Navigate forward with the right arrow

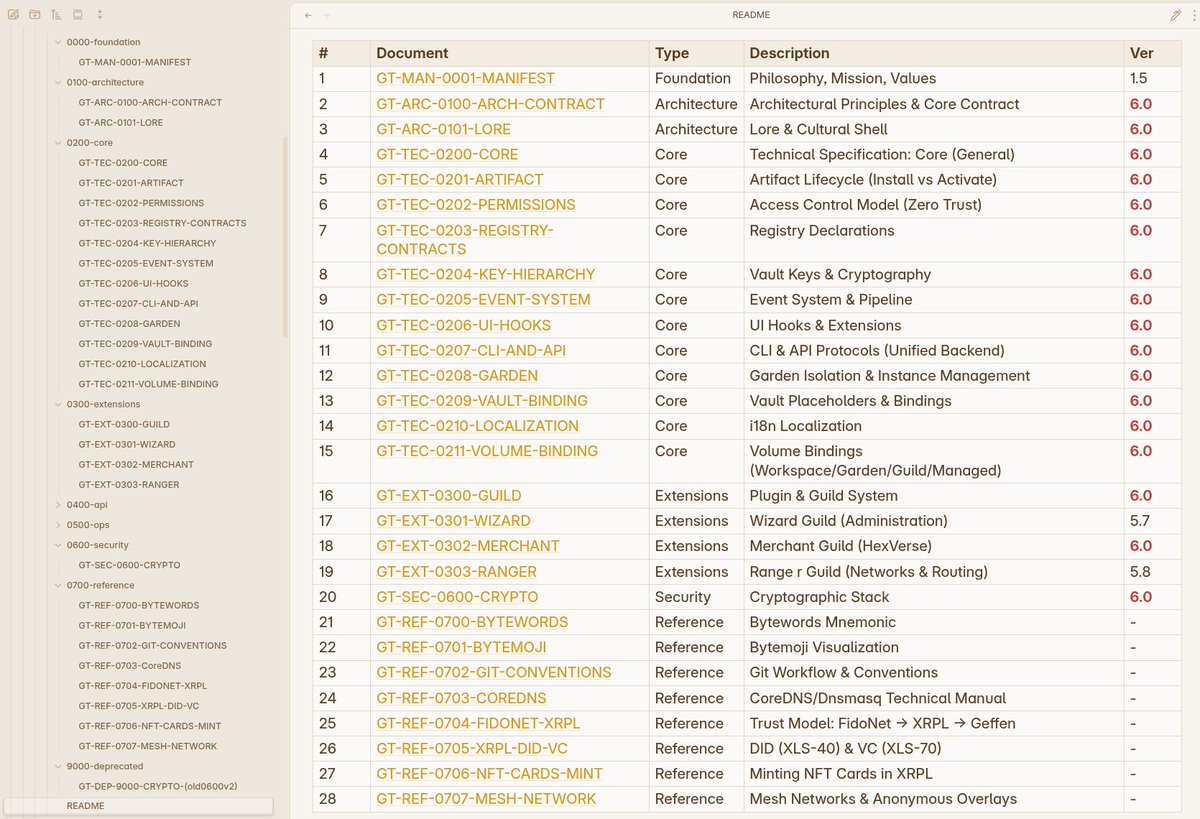327,15
